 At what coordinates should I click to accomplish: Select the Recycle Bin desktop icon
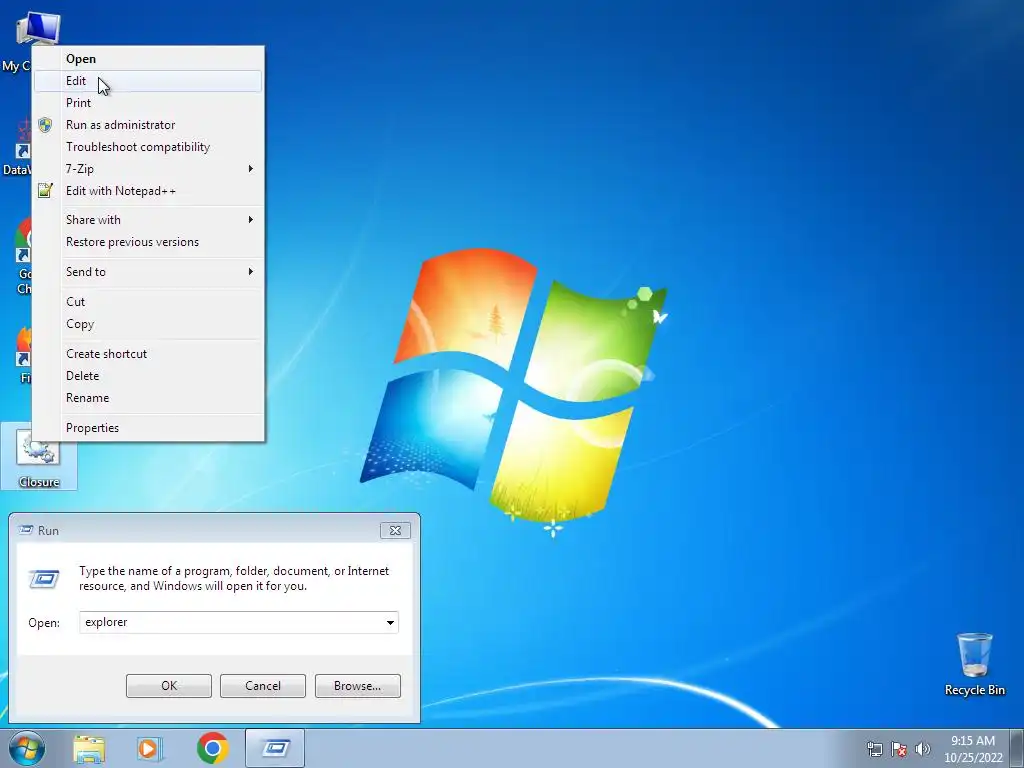pos(974,664)
